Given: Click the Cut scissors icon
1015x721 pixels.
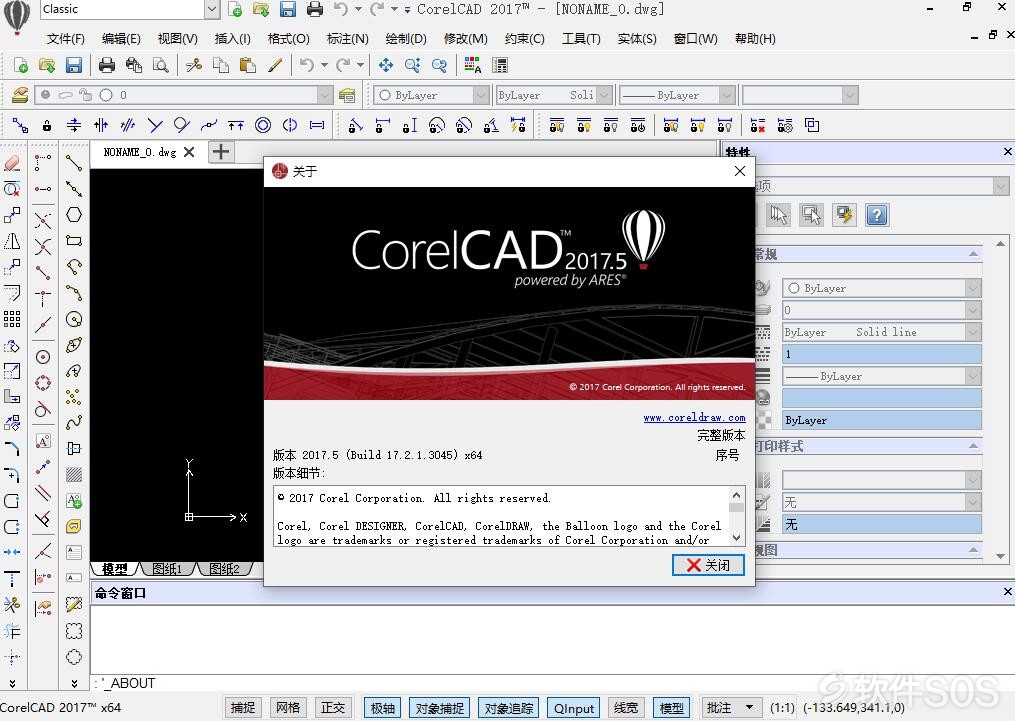Looking at the screenshot, I should [x=194, y=65].
